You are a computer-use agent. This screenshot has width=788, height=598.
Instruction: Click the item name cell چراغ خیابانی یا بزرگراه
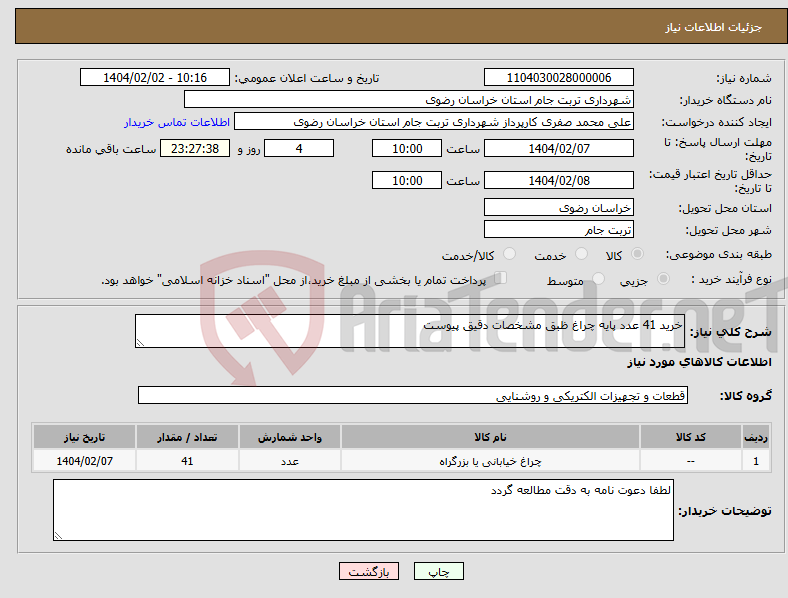click(x=490, y=461)
